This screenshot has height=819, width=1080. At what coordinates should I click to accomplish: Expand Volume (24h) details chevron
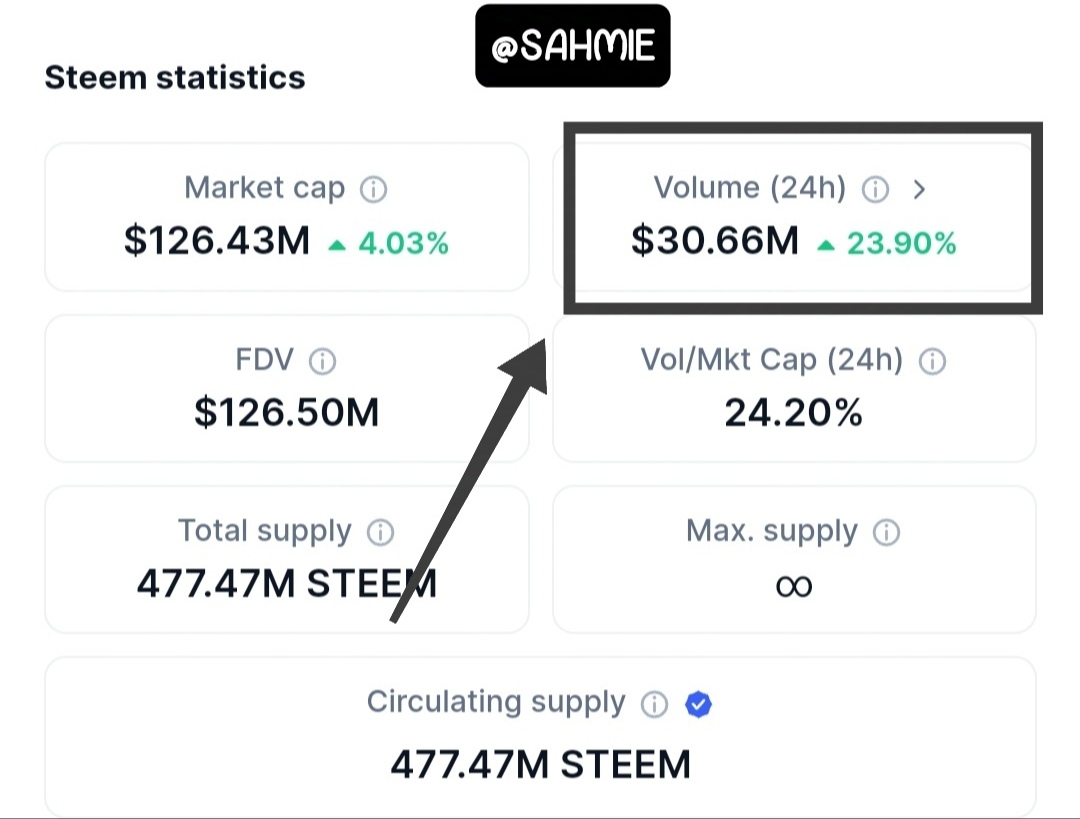[920, 189]
